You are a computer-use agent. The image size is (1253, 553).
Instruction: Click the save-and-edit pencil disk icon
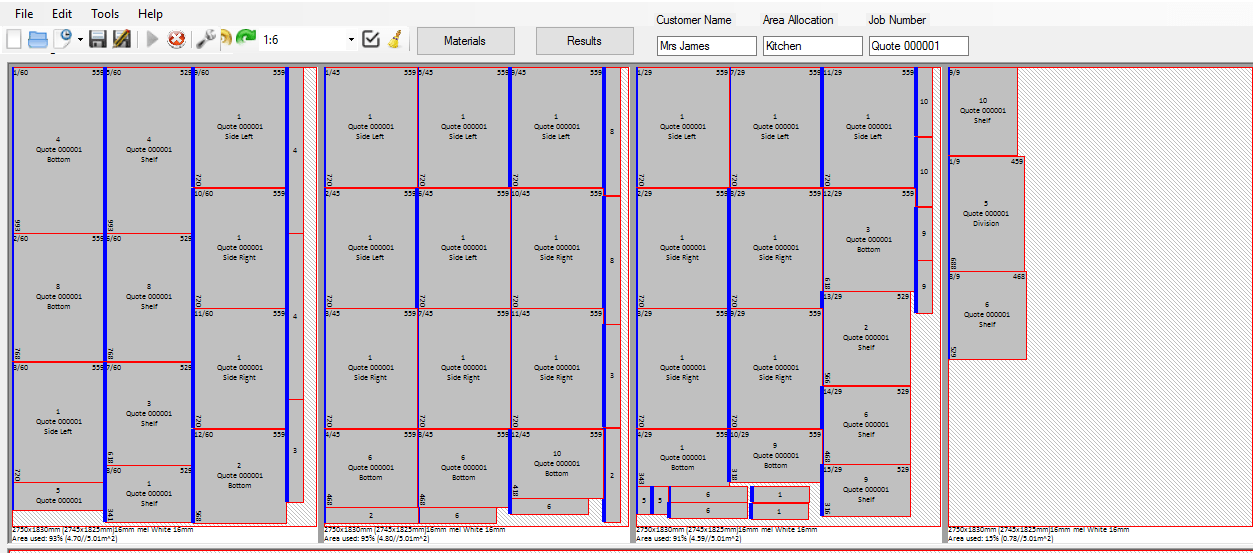[122, 39]
